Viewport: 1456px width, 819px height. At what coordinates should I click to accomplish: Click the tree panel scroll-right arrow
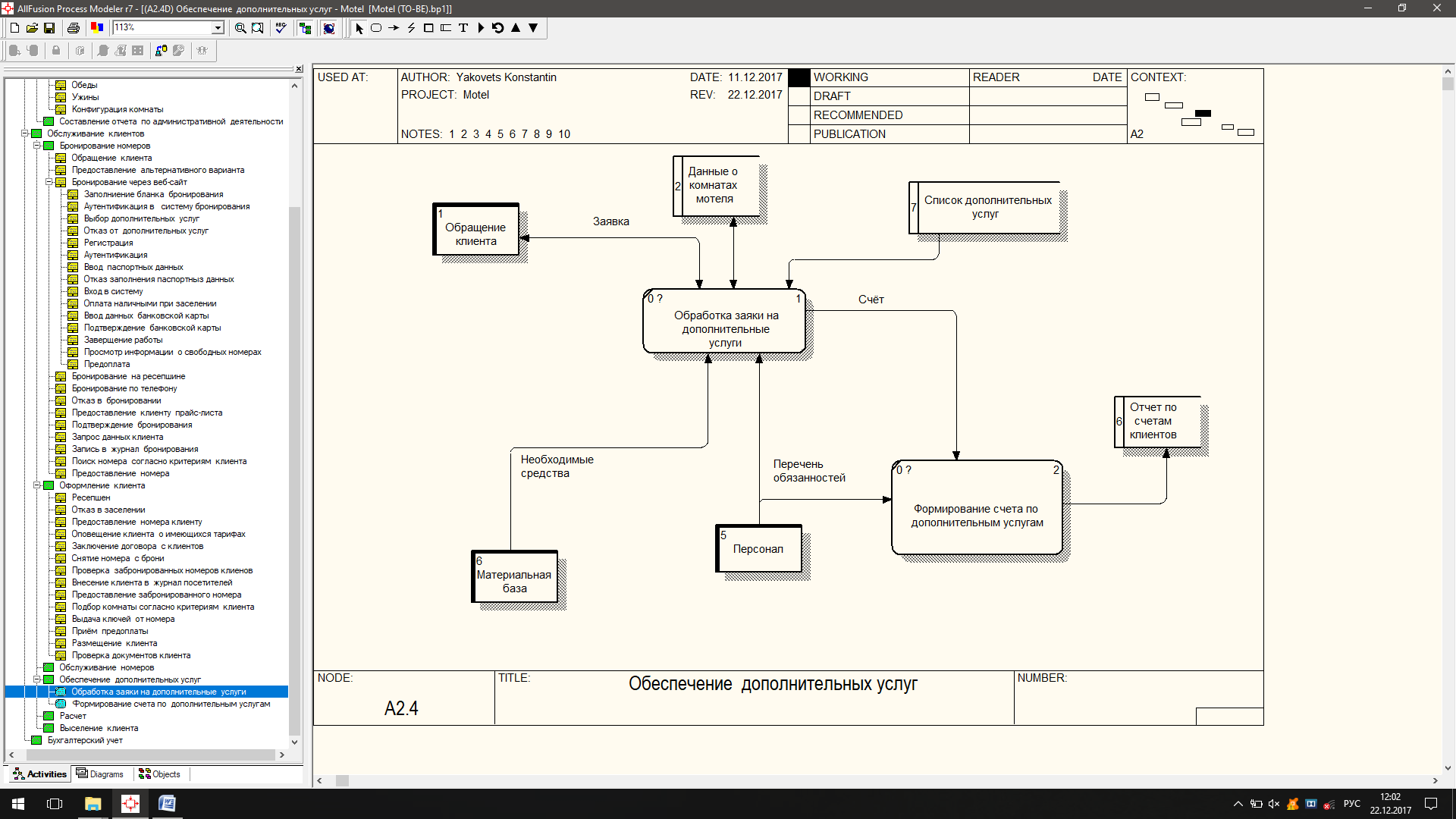pyautogui.click(x=282, y=755)
